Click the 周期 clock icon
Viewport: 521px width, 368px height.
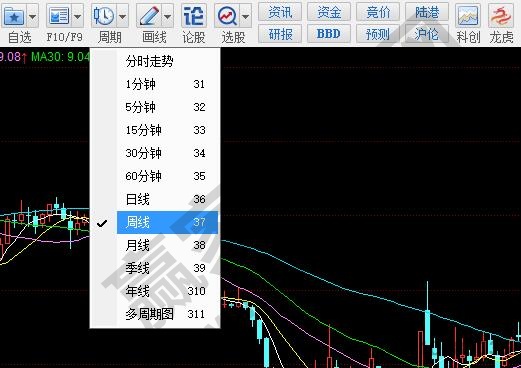tap(104, 16)
